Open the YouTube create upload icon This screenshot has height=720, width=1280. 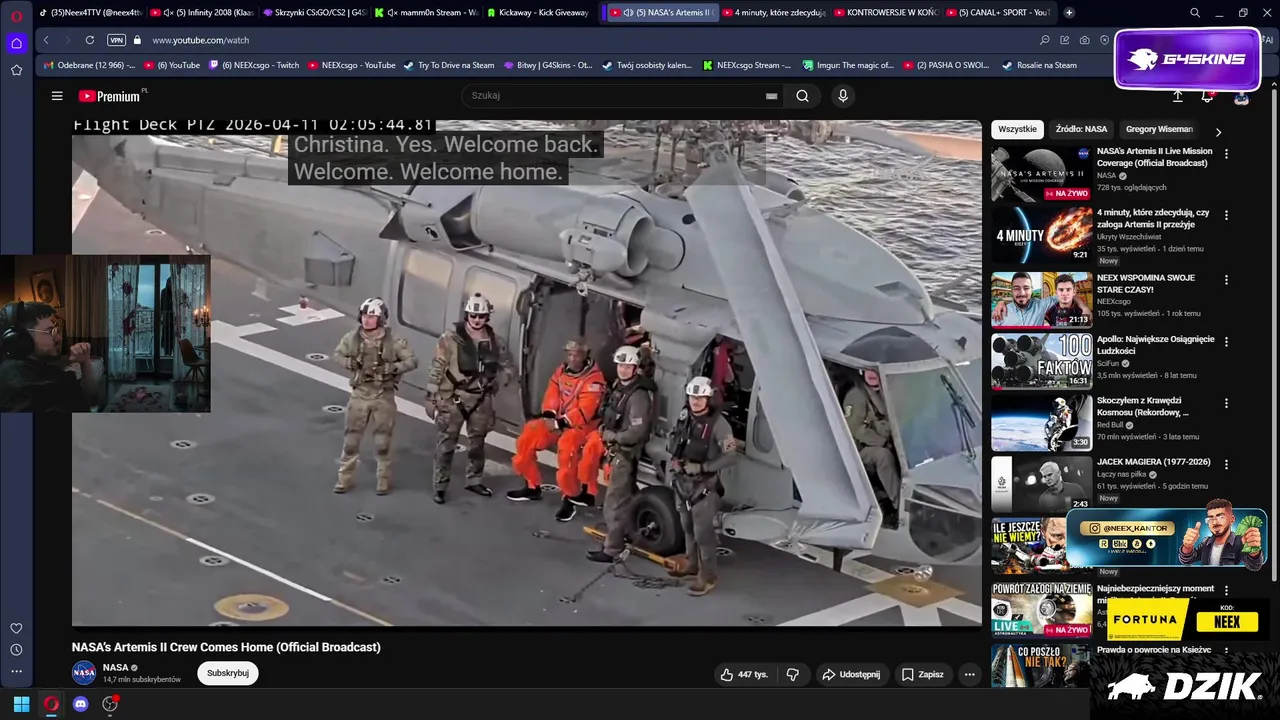[x=1178, y=96]
